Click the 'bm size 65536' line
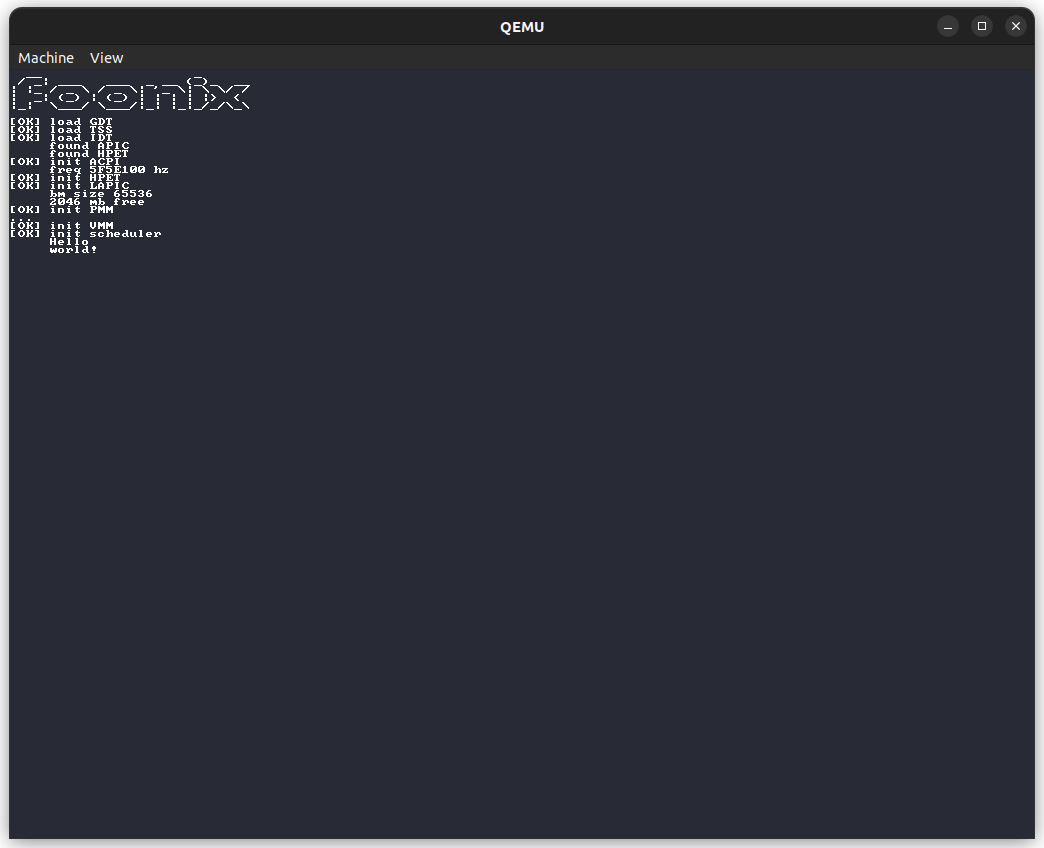1044x848 pixels. (x=101, y=194)
